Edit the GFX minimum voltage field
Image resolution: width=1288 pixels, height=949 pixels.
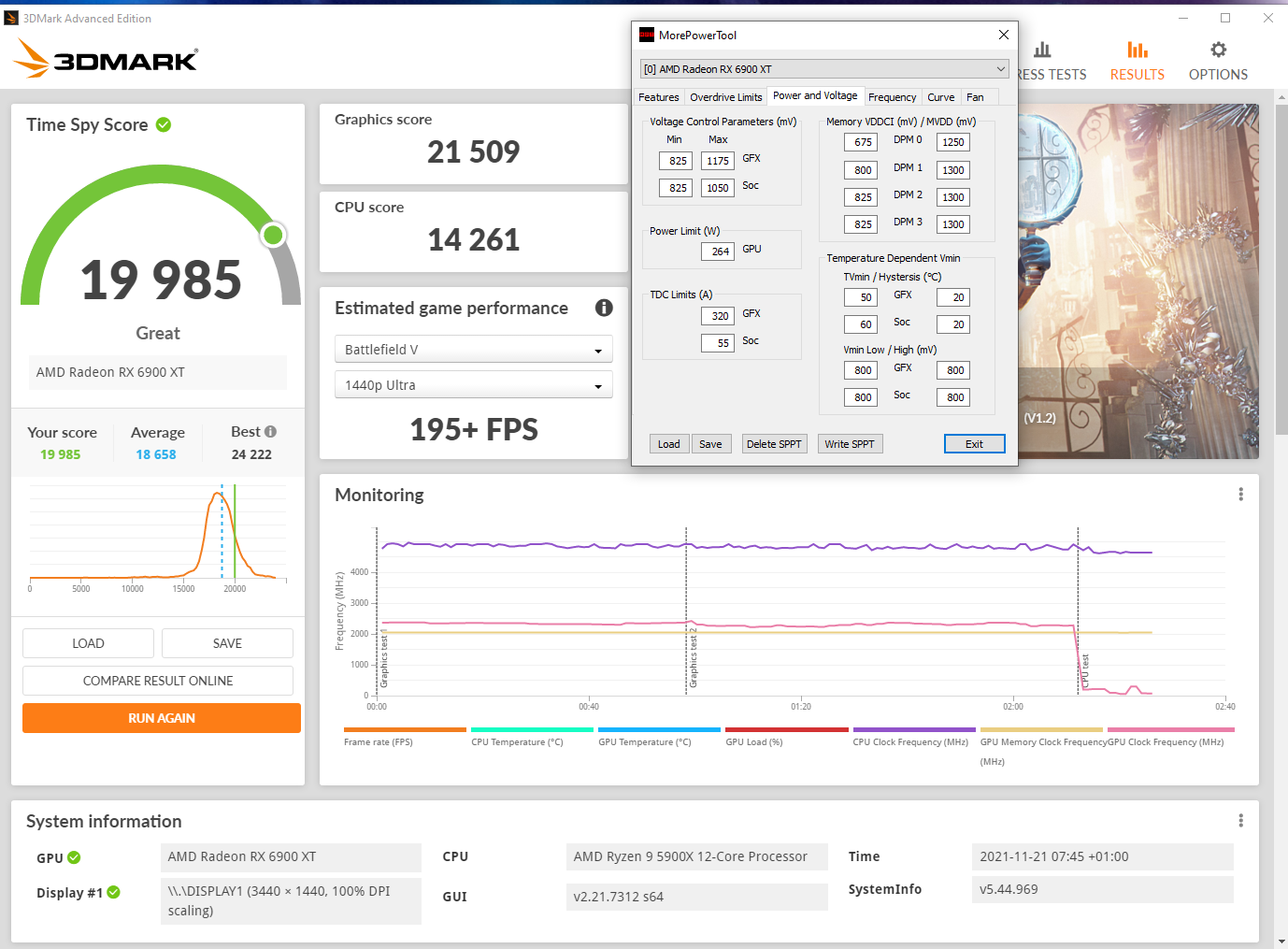(x=676, y=161)
